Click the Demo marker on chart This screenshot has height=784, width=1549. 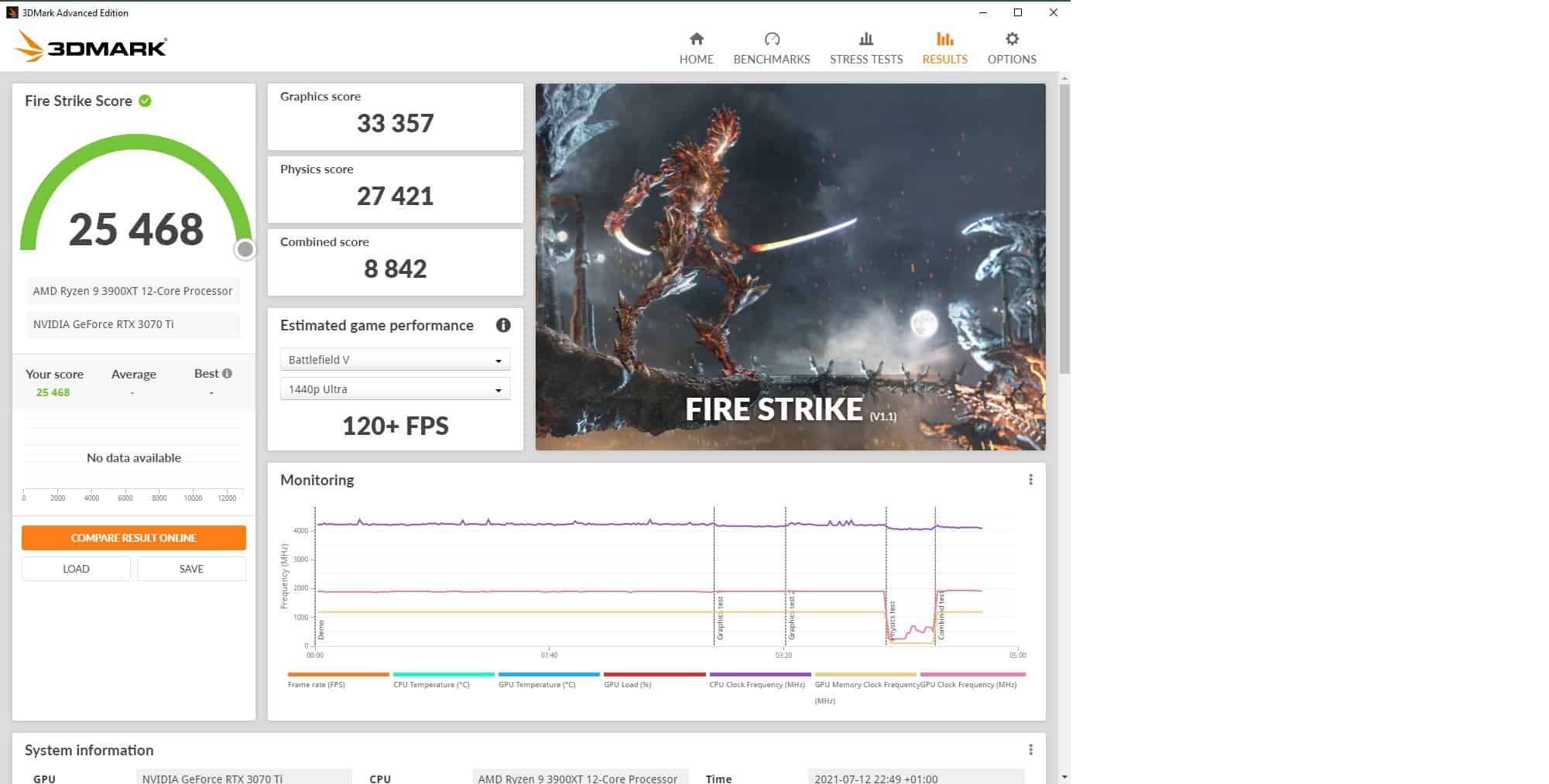(320, 630)
